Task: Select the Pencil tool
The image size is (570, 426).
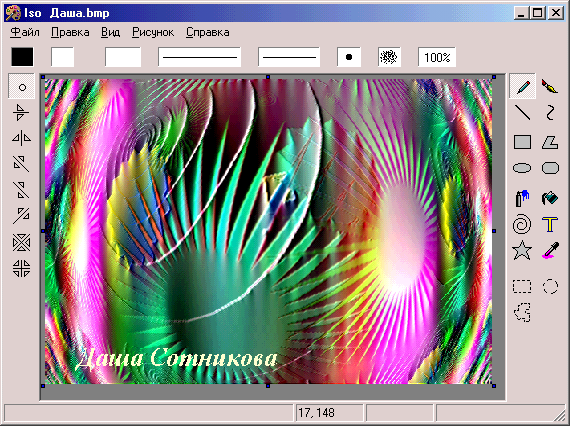Action: pyautogui.click(x=522, y=87)
